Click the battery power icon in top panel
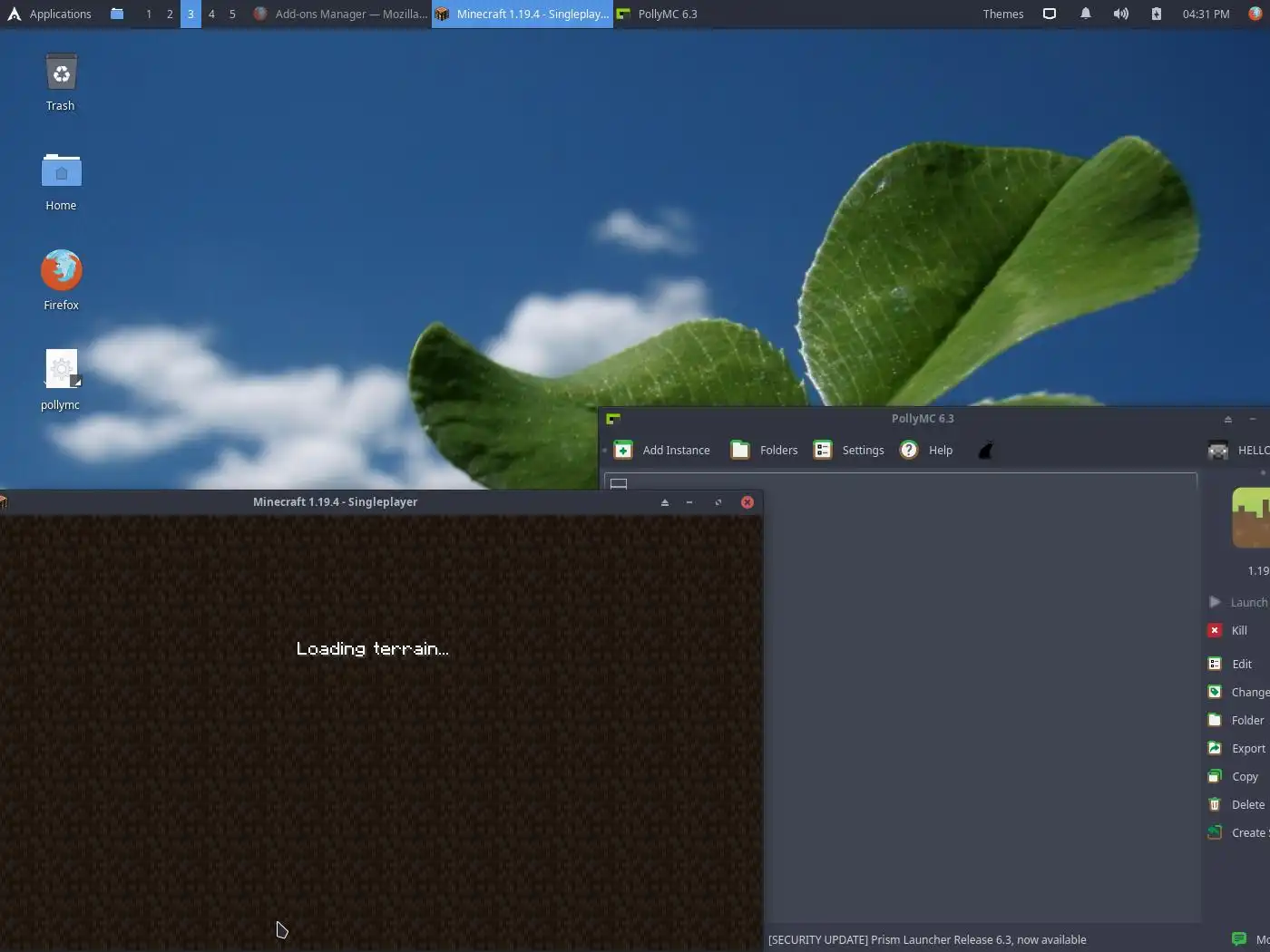The height and width of the screenshot is (952, 1270). click(1157, 14)
